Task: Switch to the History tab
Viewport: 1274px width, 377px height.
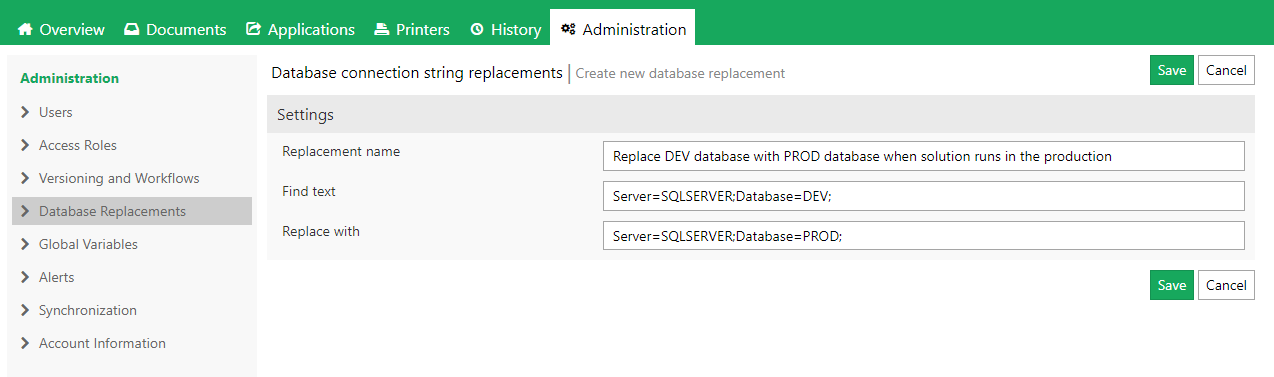Action: click(x=505, y=29)
